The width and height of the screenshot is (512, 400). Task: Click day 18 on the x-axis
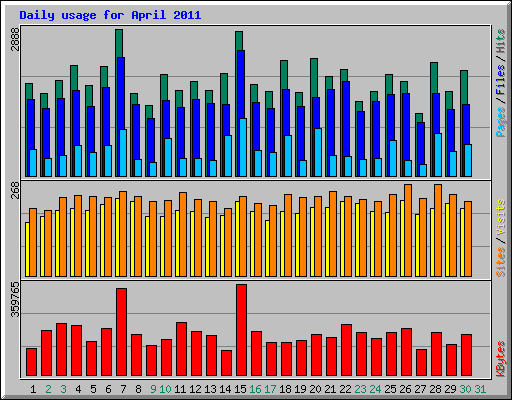[285, 389]
